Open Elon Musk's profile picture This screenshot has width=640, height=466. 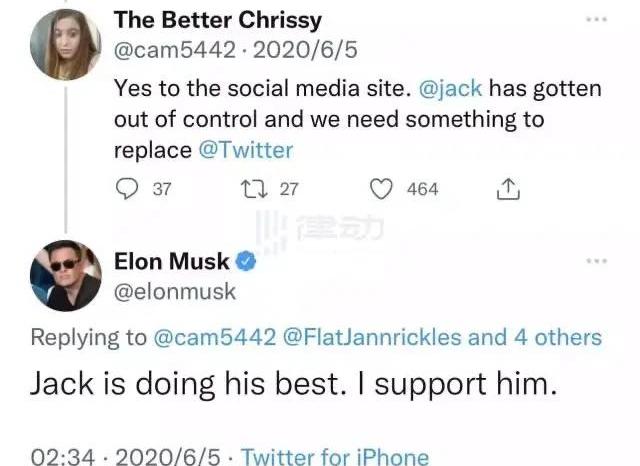point(66,276)
